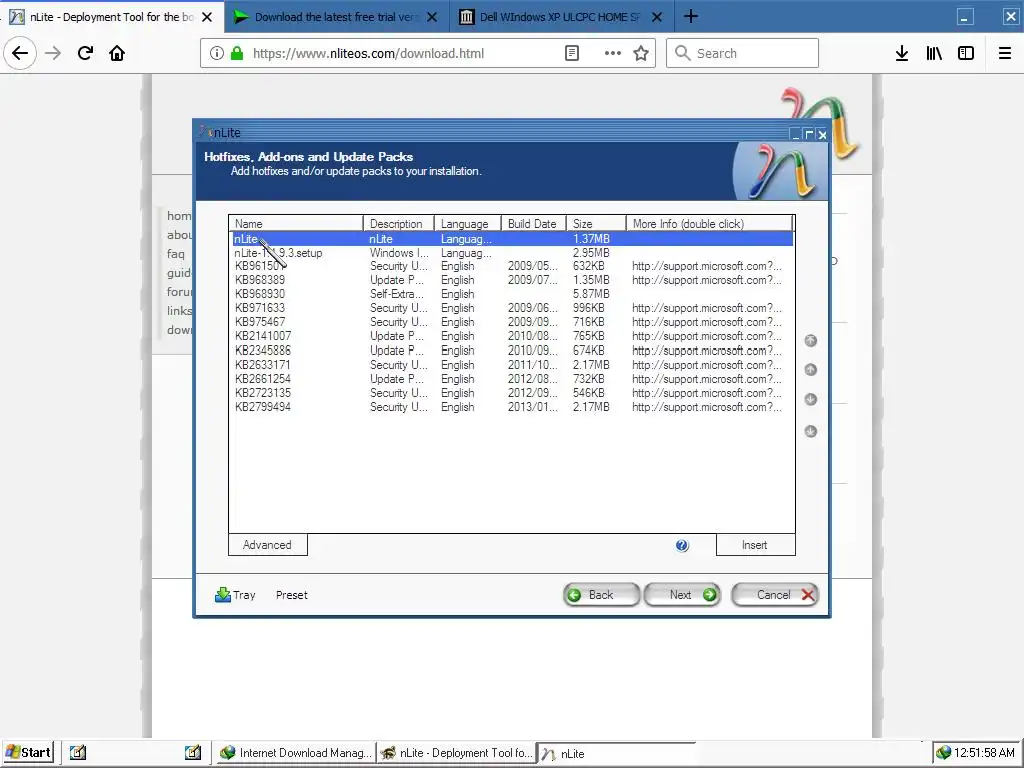The width and height of the screenshot is (1024, 768).
Task: Open the page actions three-dot menu
Action: pyautogui.click(x=612, y=54)
